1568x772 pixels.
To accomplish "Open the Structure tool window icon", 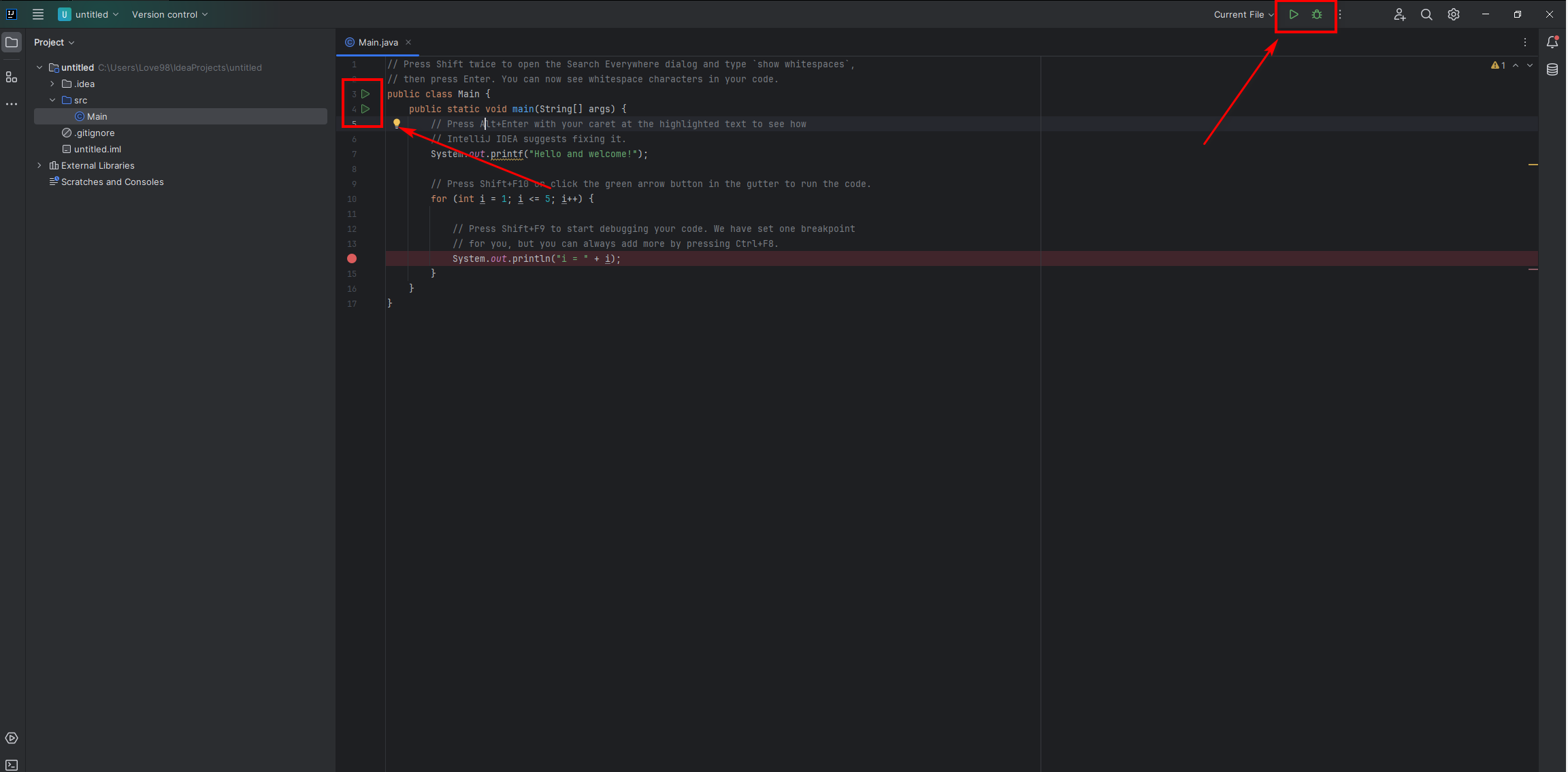I will [x=12, y=77].
